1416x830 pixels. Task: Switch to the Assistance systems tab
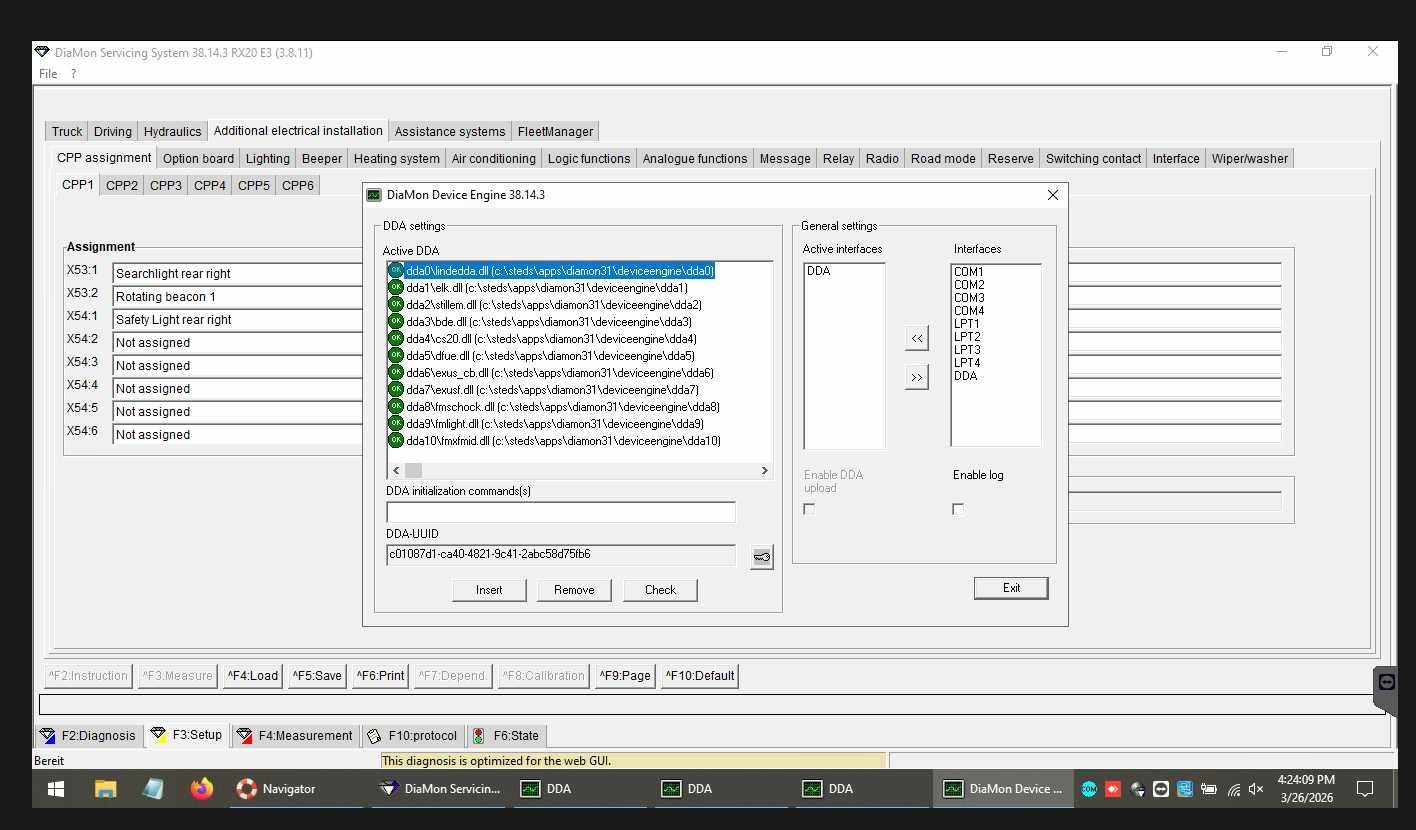click(x=450, y=131)
